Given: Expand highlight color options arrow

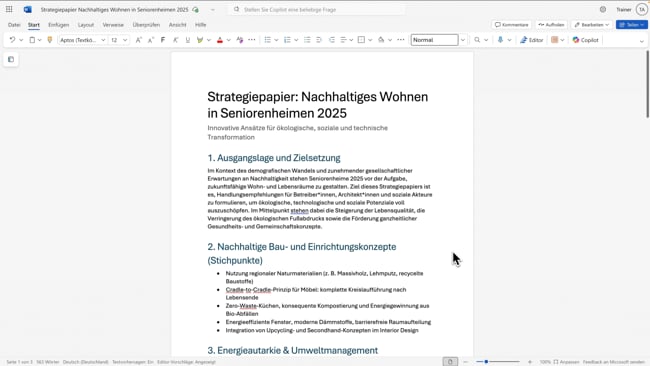Looking at the screenshot, I should pyautogui.click(x=209, y=40).
